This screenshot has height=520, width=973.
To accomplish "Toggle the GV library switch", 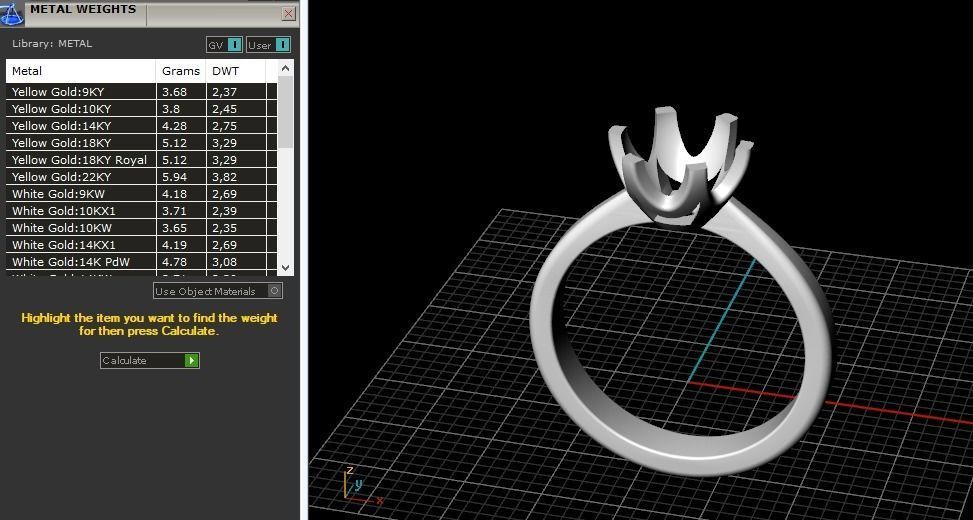I will tap(224, 45).
